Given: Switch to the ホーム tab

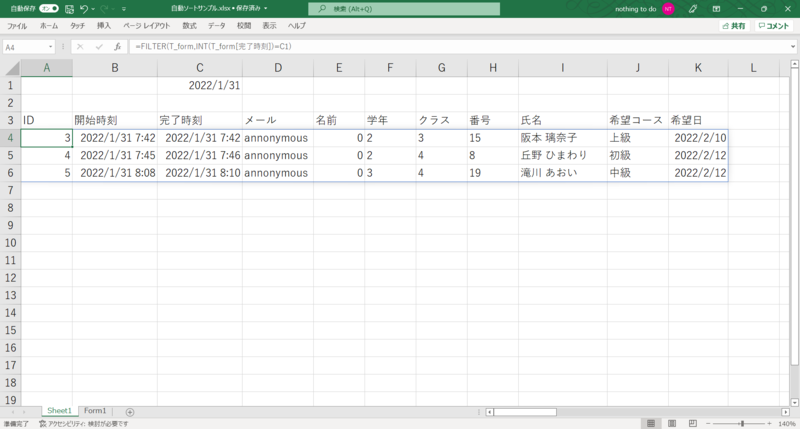Looking at the screenshot, I should pos(49,26).
